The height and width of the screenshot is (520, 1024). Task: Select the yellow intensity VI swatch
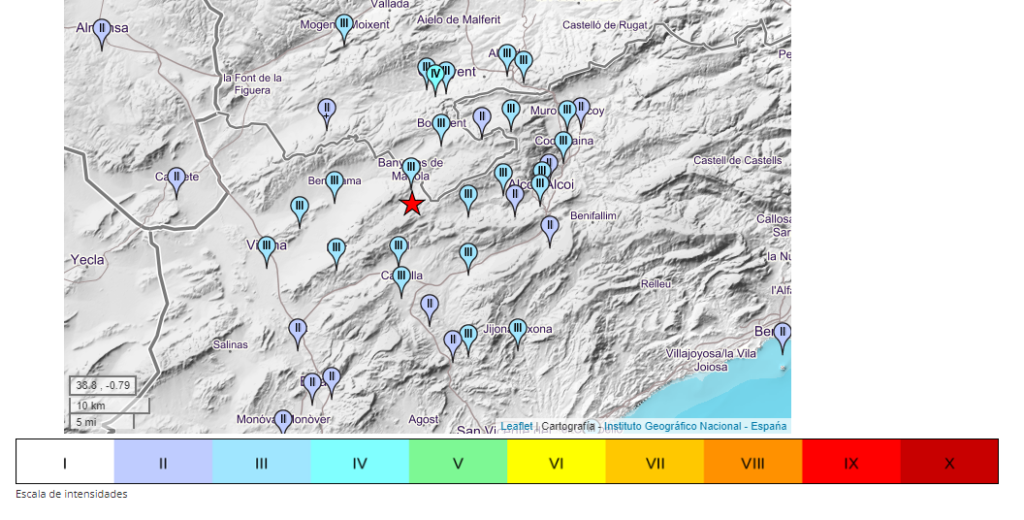556,463
